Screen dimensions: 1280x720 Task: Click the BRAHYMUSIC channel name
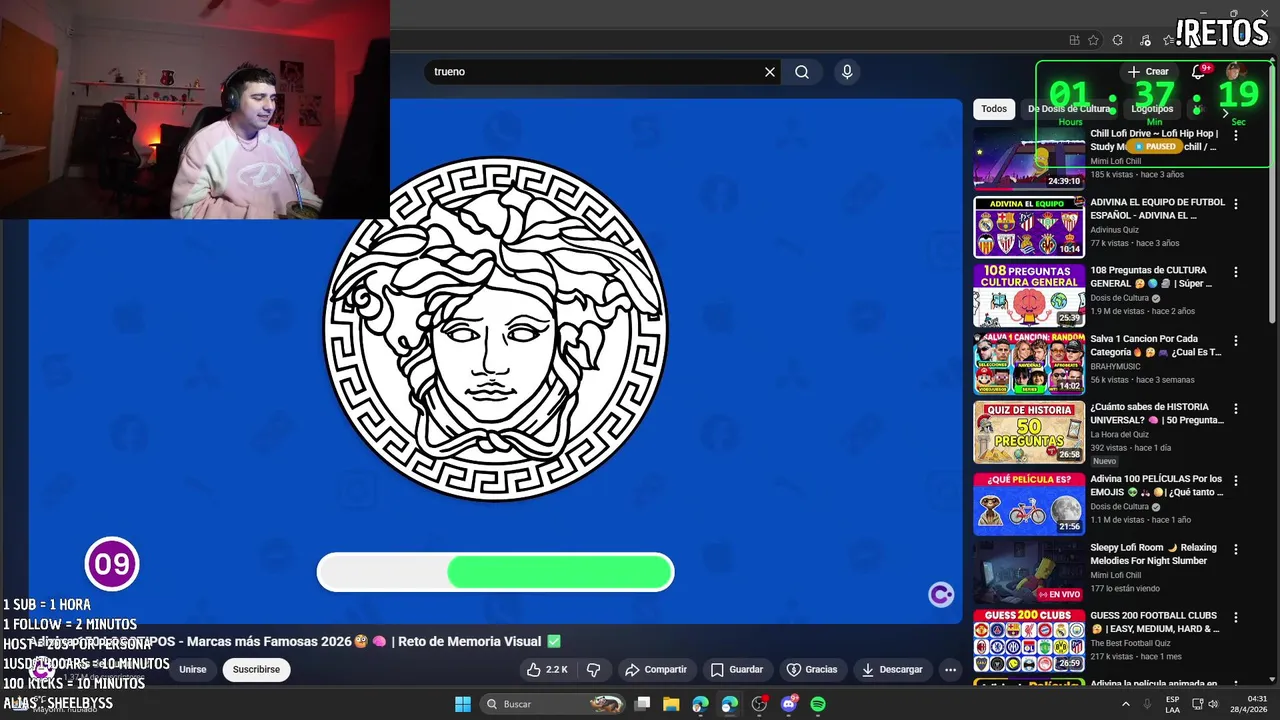(1115, 367)
